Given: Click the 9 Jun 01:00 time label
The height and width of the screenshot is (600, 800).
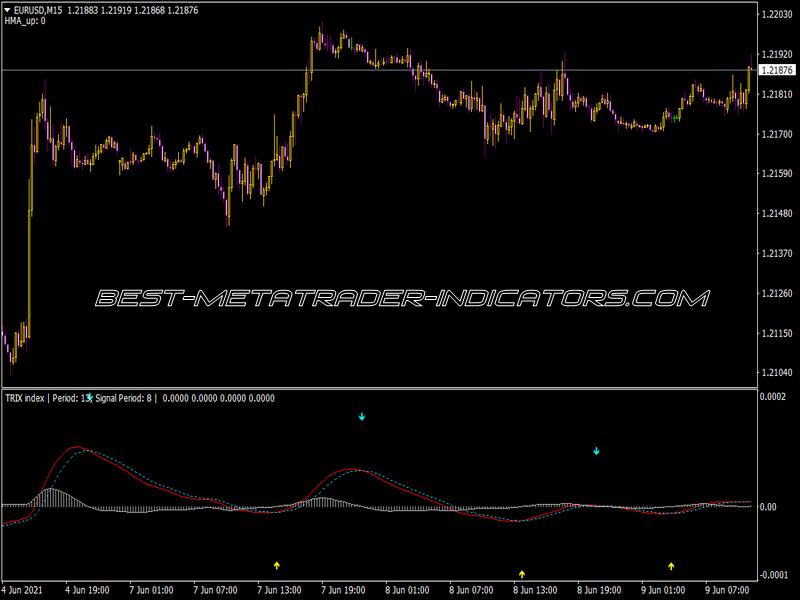Looking at the screenshot, I should click(663, 590).
